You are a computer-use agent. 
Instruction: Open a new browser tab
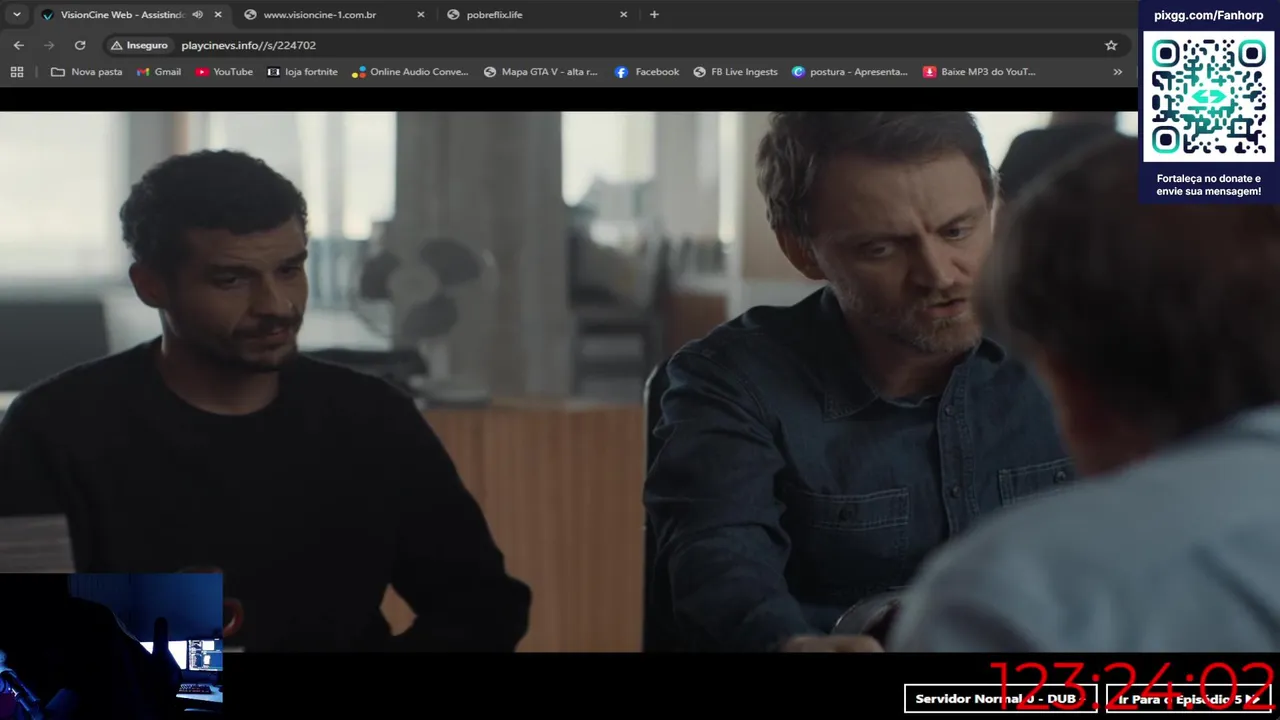(x=654, y=15)
